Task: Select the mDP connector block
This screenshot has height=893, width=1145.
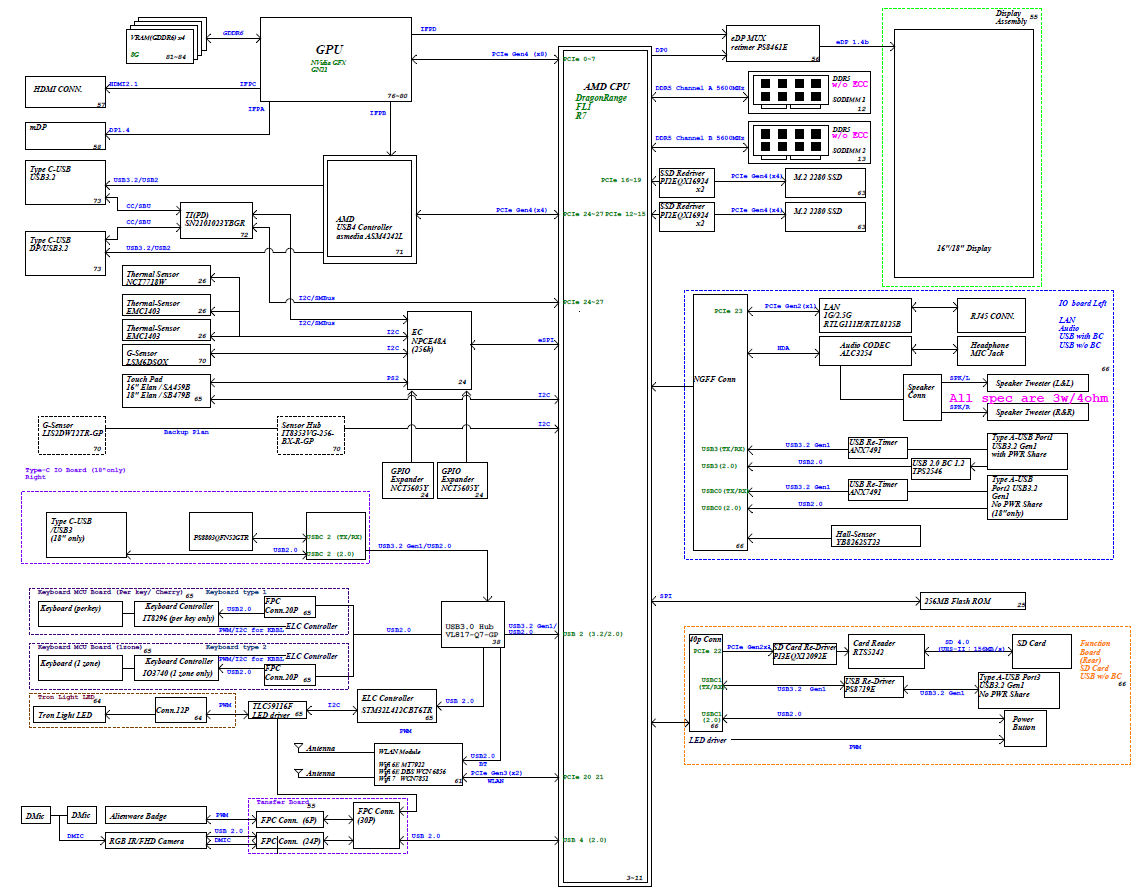Action: (x=66, y=136)
